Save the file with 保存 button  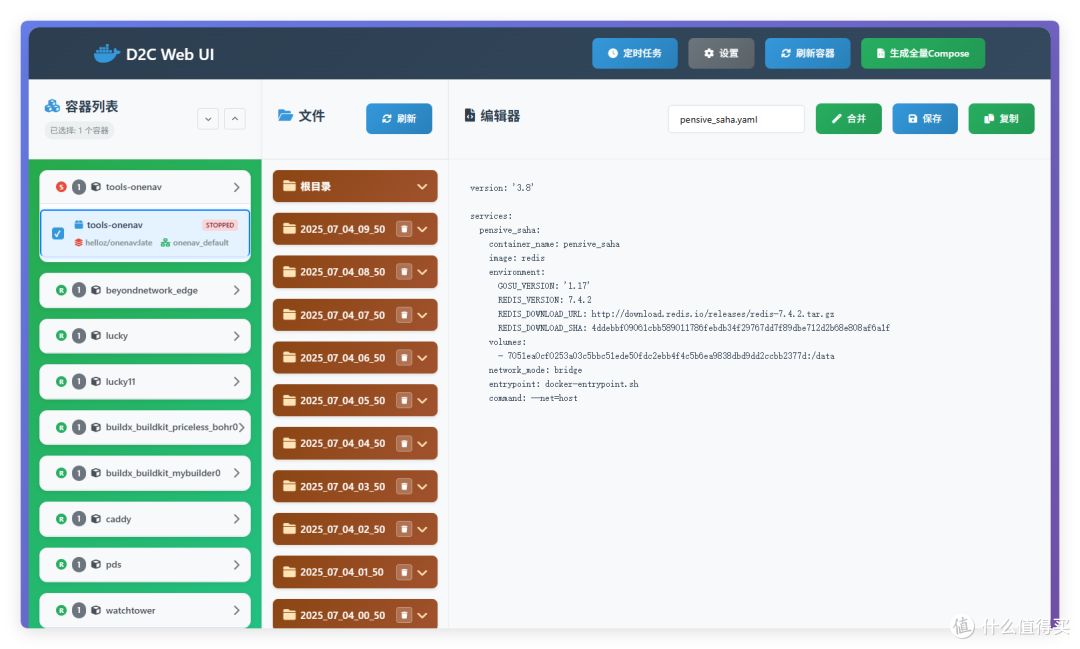[925, 119]
